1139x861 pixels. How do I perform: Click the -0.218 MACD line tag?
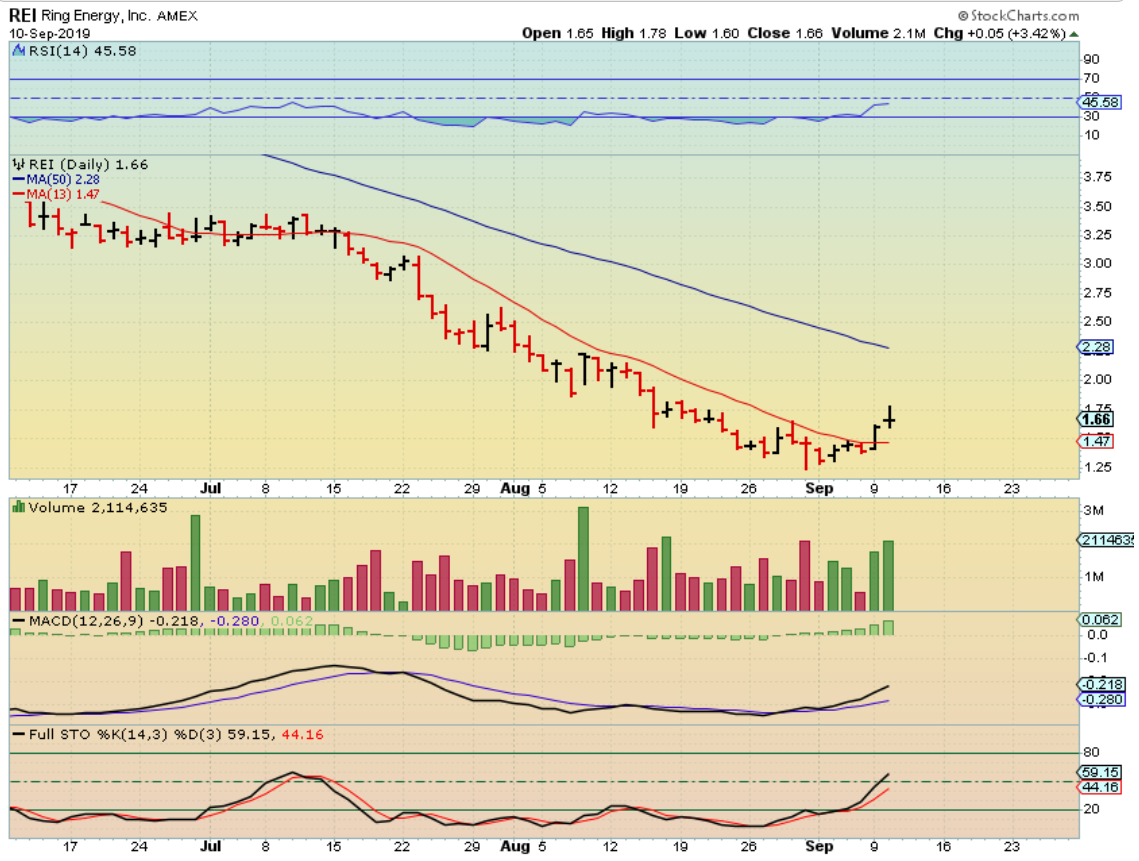point(1101,684)
